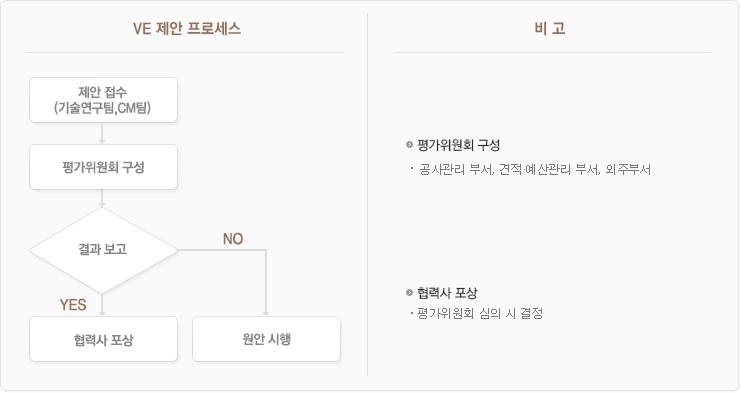Click the NO branch label
741x393 pixels.
(233, 239)
